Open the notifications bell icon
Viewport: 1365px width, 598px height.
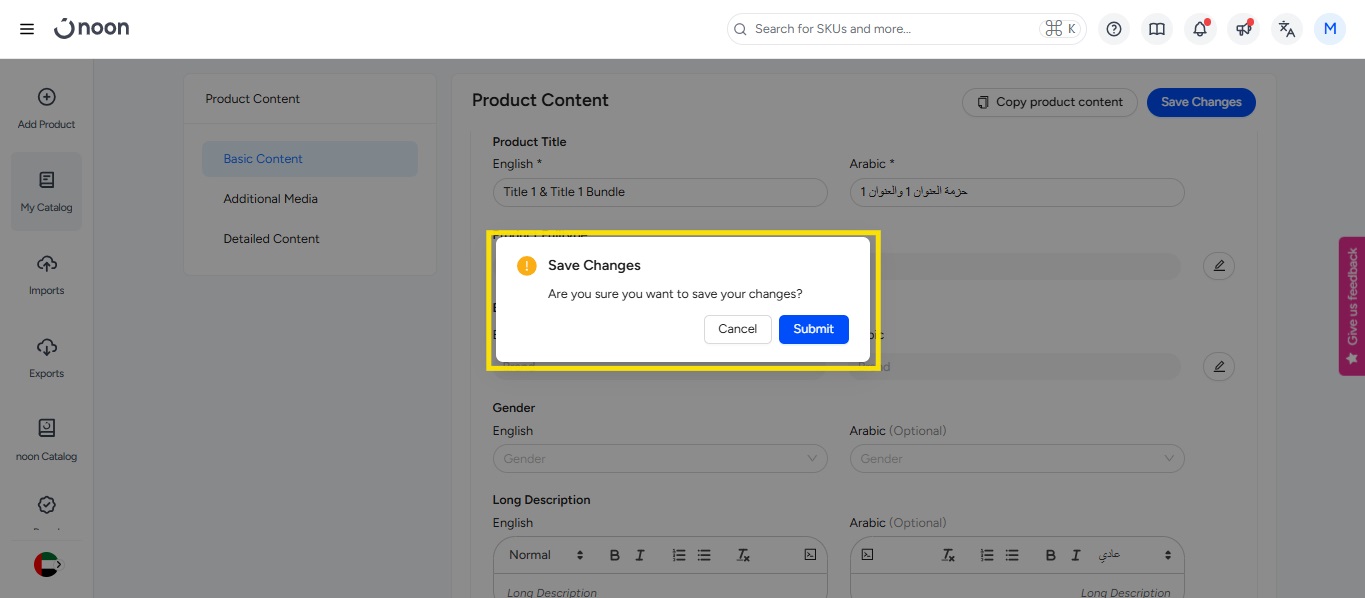pos(1200,29)
